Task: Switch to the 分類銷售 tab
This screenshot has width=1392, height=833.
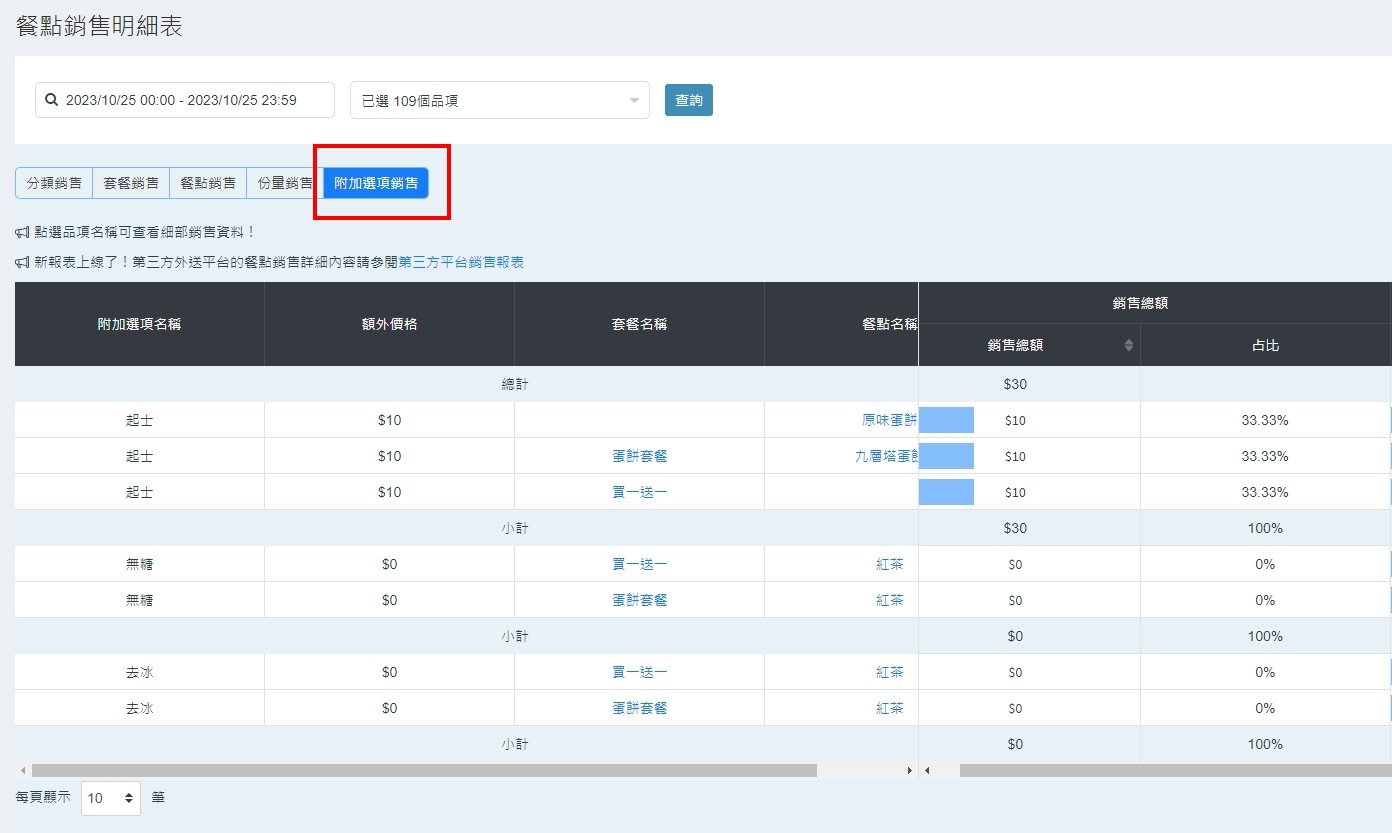Action: coord(54,183)
